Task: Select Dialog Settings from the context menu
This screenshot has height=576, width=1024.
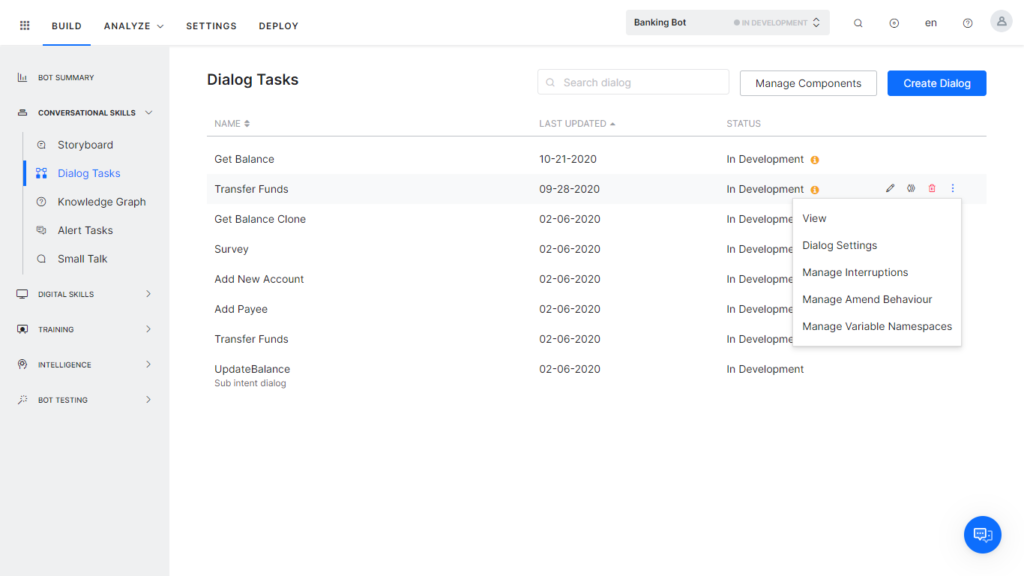Action: coord(839,245)
